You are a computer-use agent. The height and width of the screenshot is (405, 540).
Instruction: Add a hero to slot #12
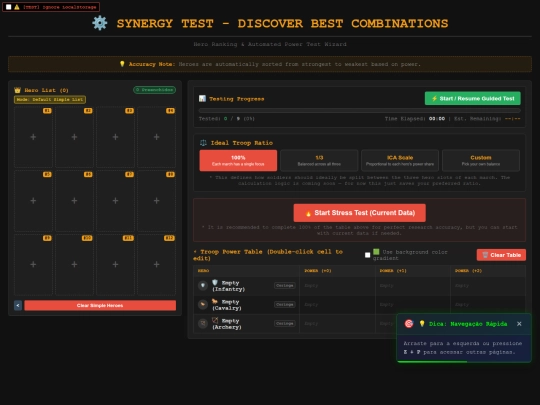pos(156,264)
